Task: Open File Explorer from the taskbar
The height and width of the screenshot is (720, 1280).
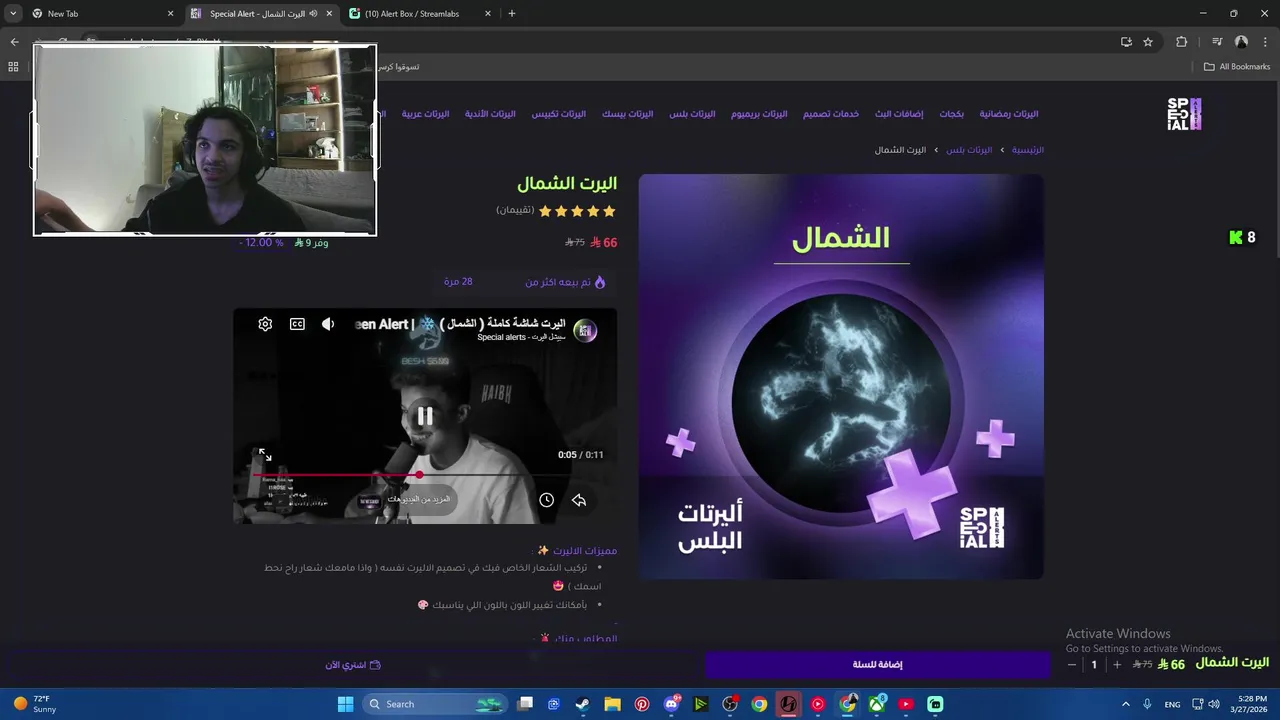Action: 612,704
